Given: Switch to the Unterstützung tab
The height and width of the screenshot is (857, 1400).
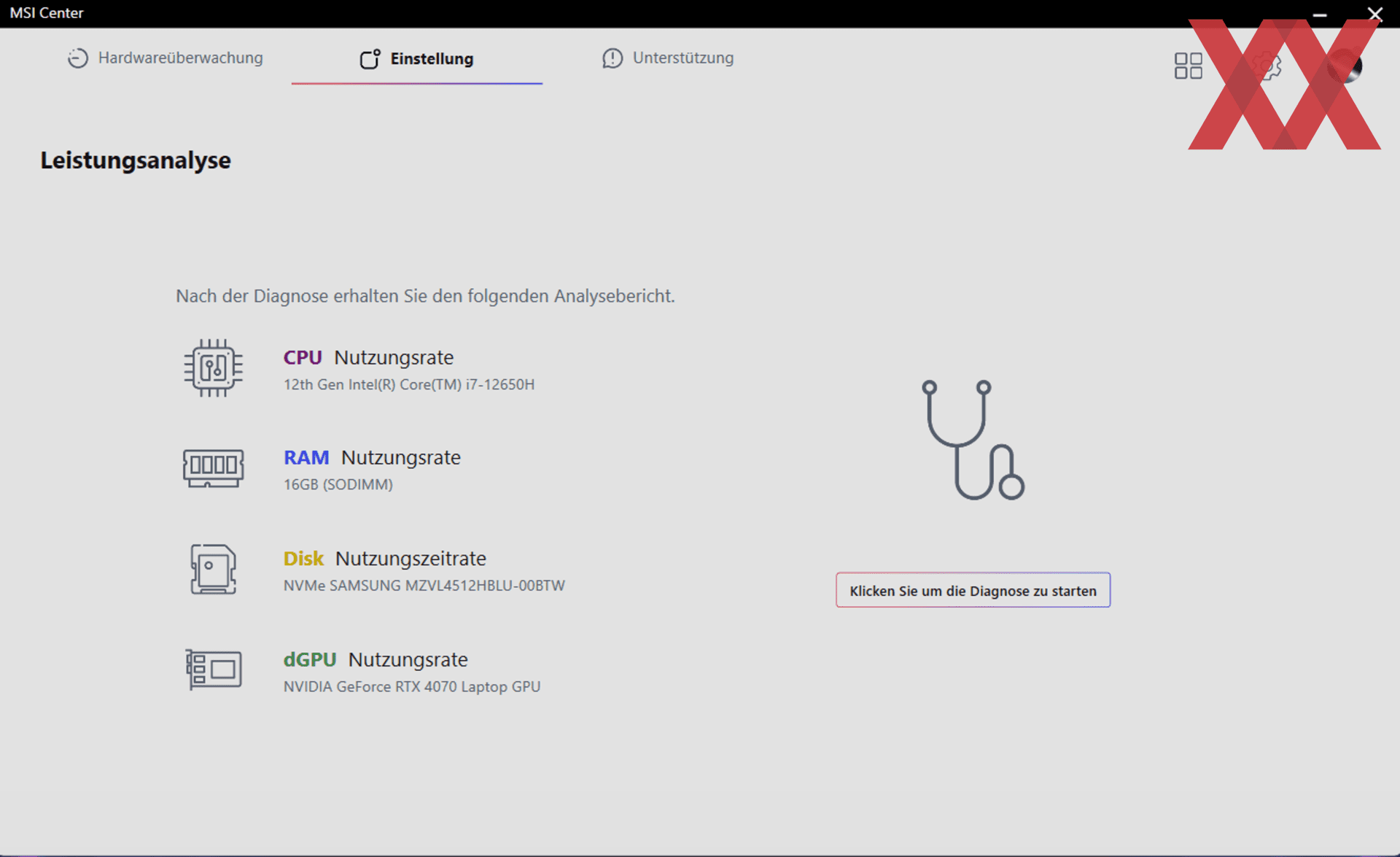Looking at the screenshot, I should 668,58.
